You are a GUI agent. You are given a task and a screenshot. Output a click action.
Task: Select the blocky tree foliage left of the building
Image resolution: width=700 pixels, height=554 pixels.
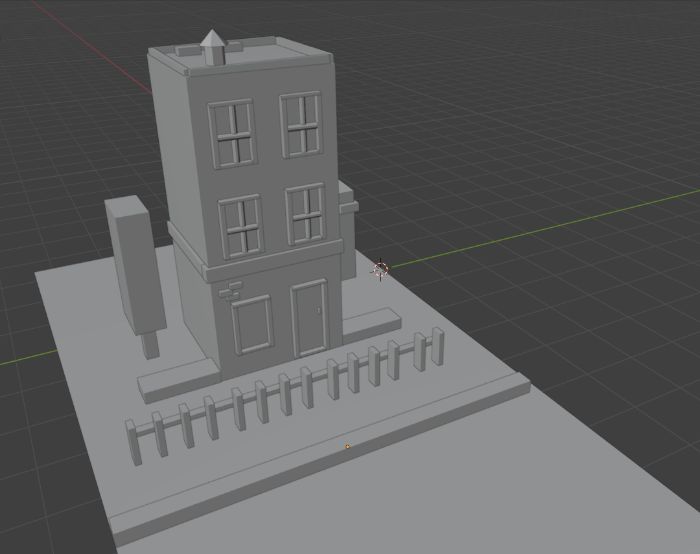pos(135,263)
